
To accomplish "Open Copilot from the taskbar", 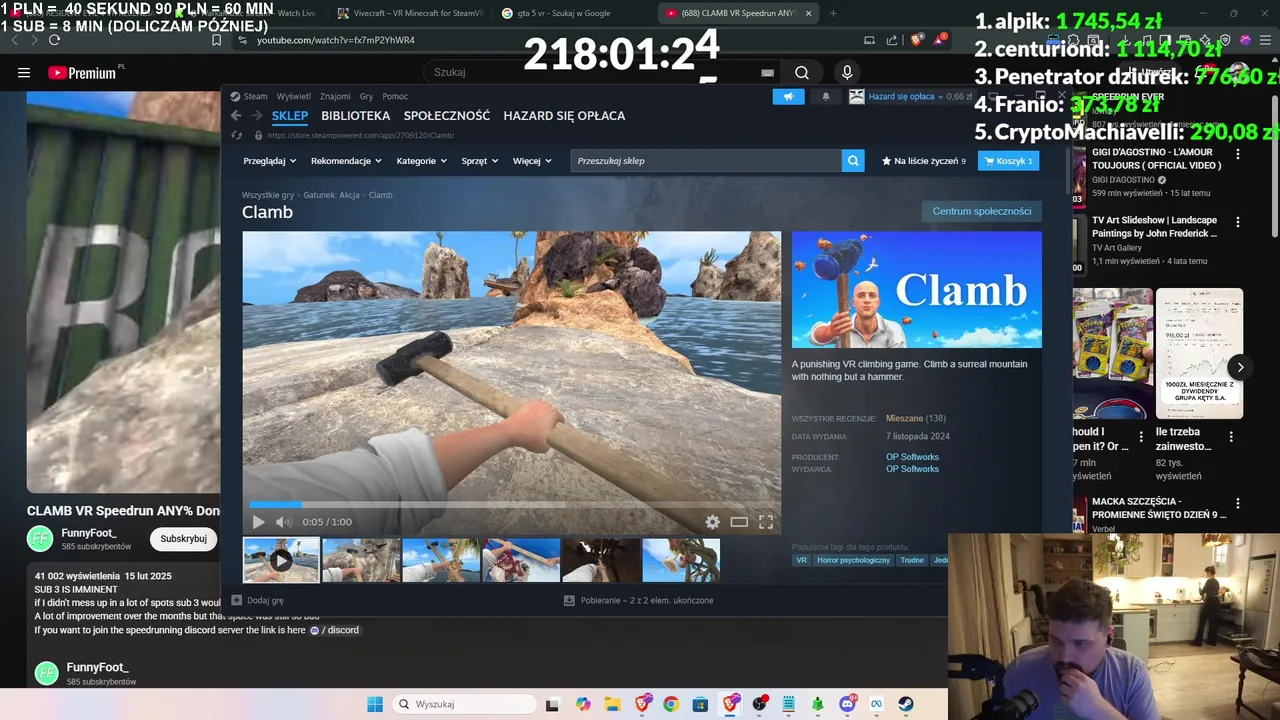I will click(x=583, y=704).
